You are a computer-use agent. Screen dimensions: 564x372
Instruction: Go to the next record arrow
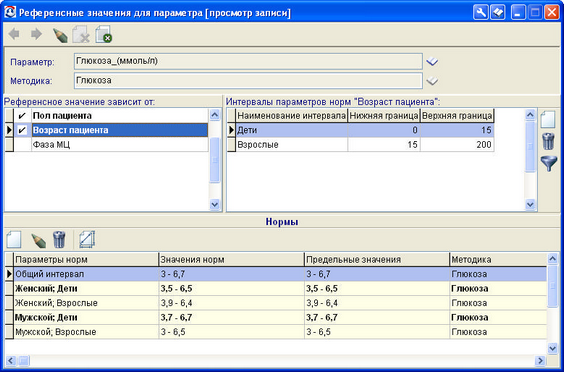click(36, 35)
